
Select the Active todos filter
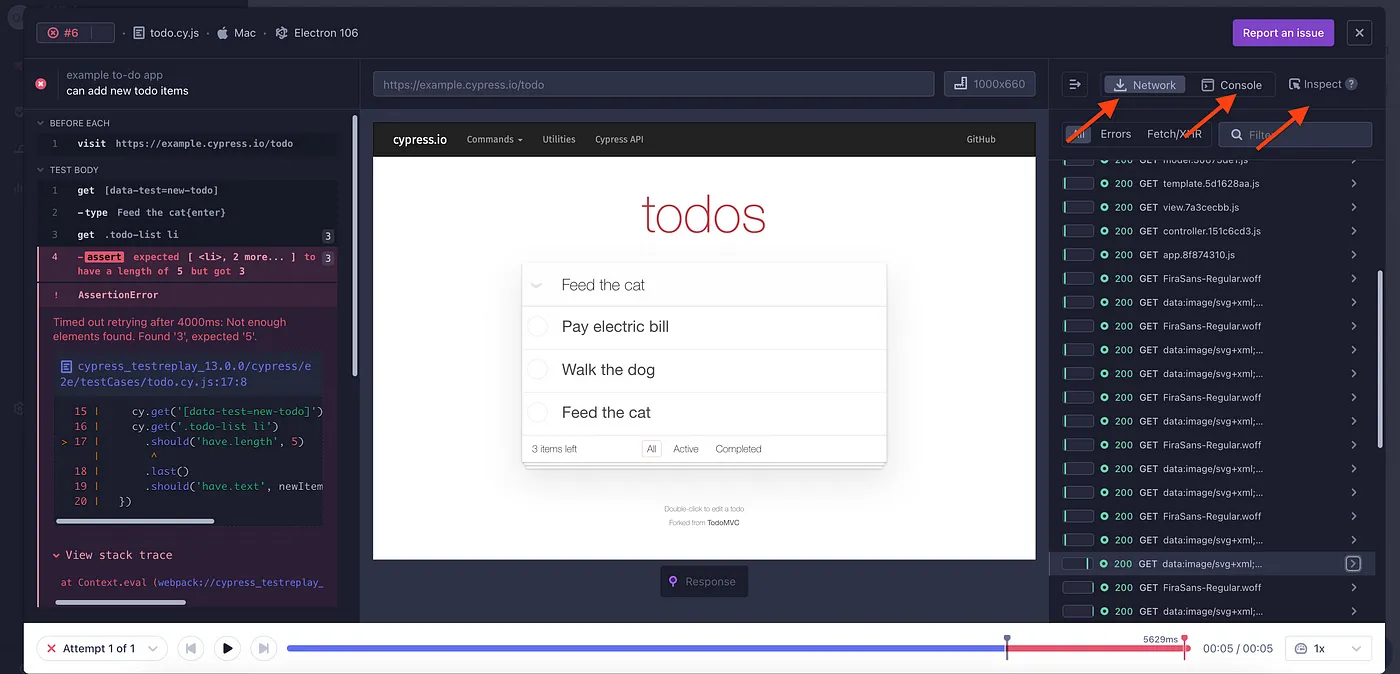tap(686, 449)
